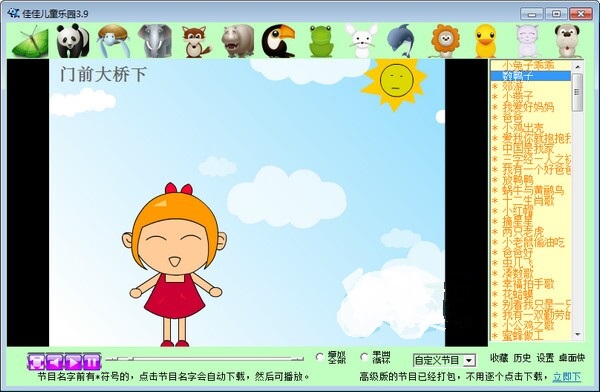Open the lion category icon
The width and height of the screenshot is (600, 392).
pyautogui.click(x=444, y=41)
